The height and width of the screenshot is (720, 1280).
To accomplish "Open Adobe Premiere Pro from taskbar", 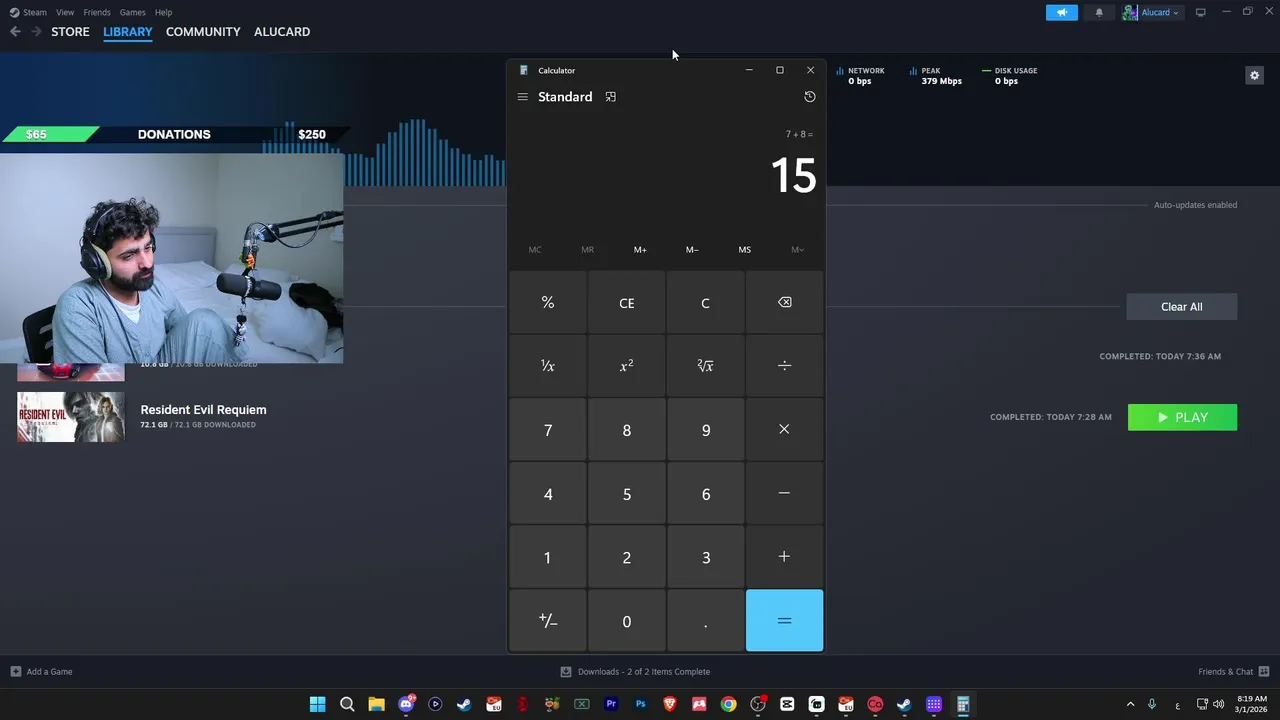I will click(611, 704).
